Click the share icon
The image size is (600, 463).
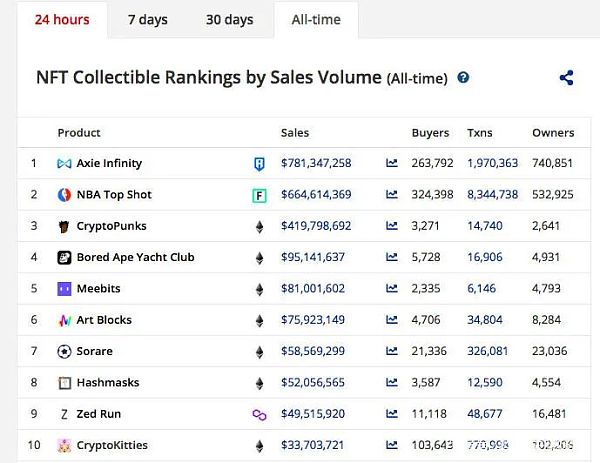[567, 78]
